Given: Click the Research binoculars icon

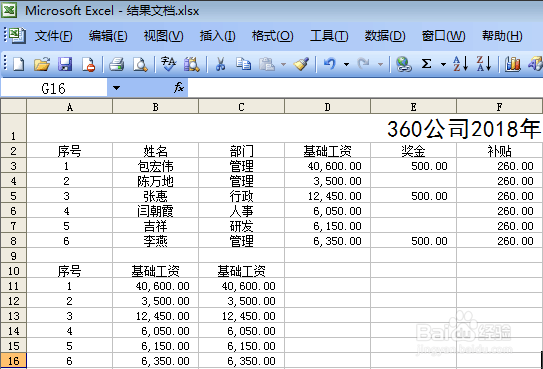Looking at the screenshot, I should 192,64.
